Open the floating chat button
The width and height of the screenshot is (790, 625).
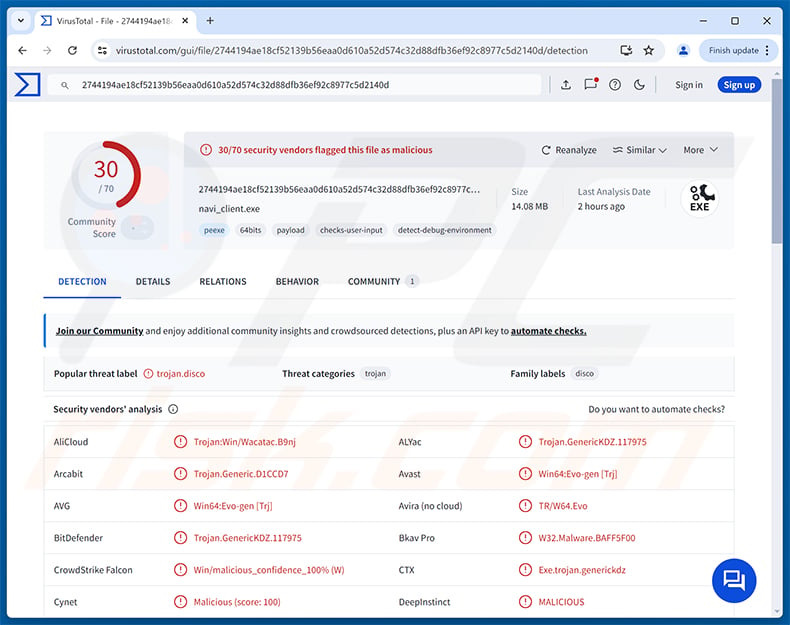tap(734, 580)
